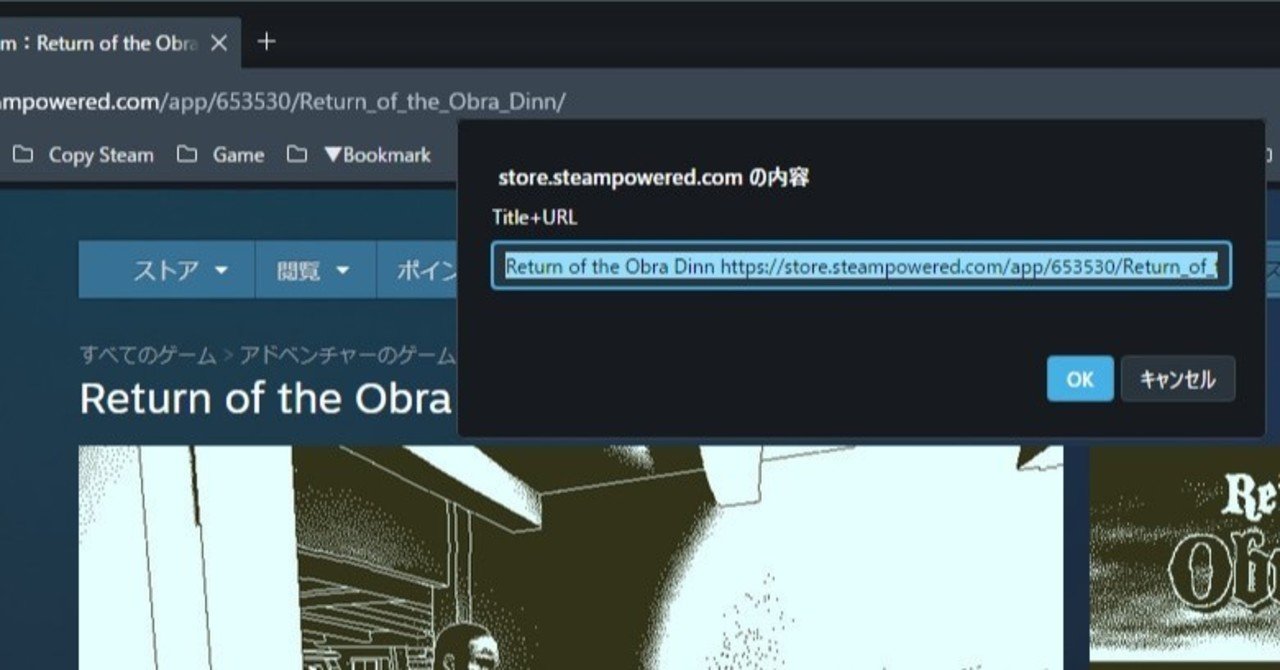
Task: Click the Obra Dinn header capsule image
Action: (1185, 557)
